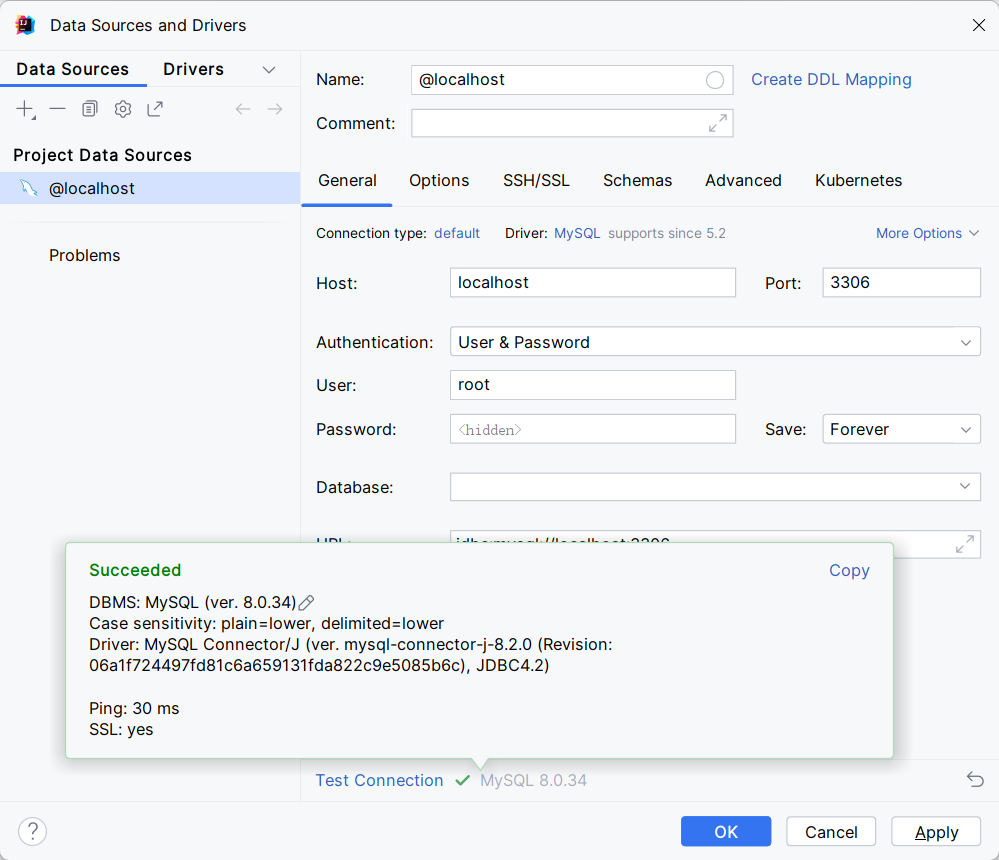Expand the Comment field

click(718, 123)
